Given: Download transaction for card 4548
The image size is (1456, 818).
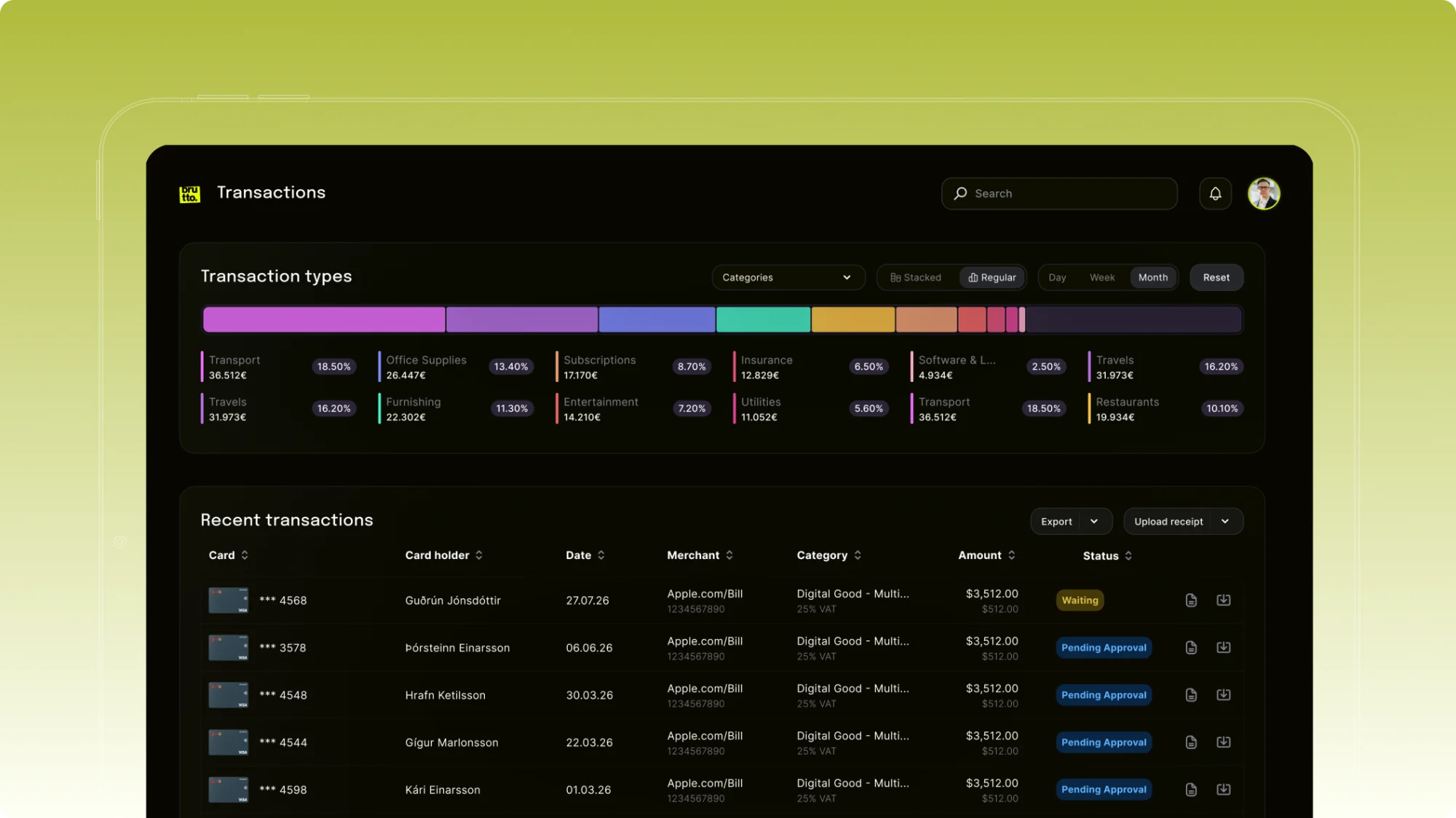Looking at the screenshot, I should (1224, 694).
